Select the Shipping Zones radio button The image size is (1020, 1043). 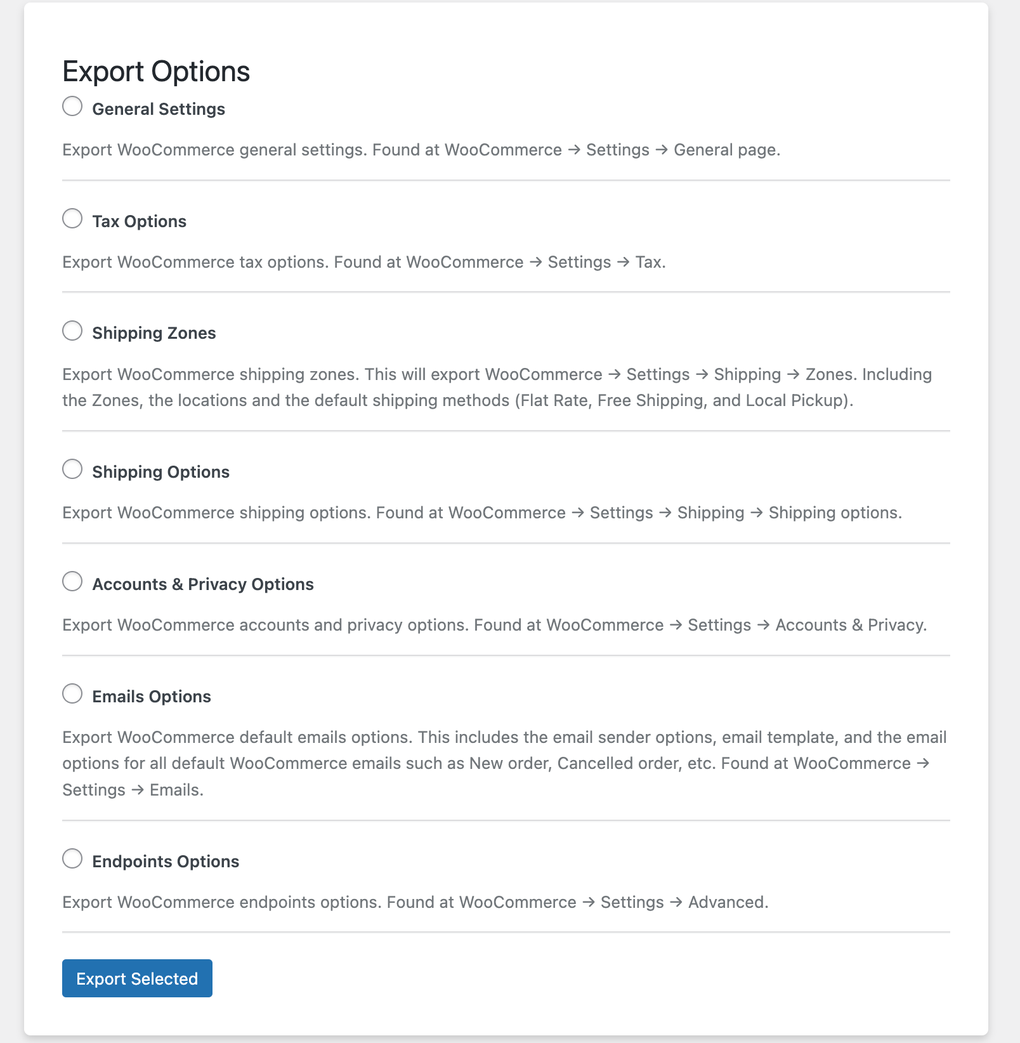(72, 330)
